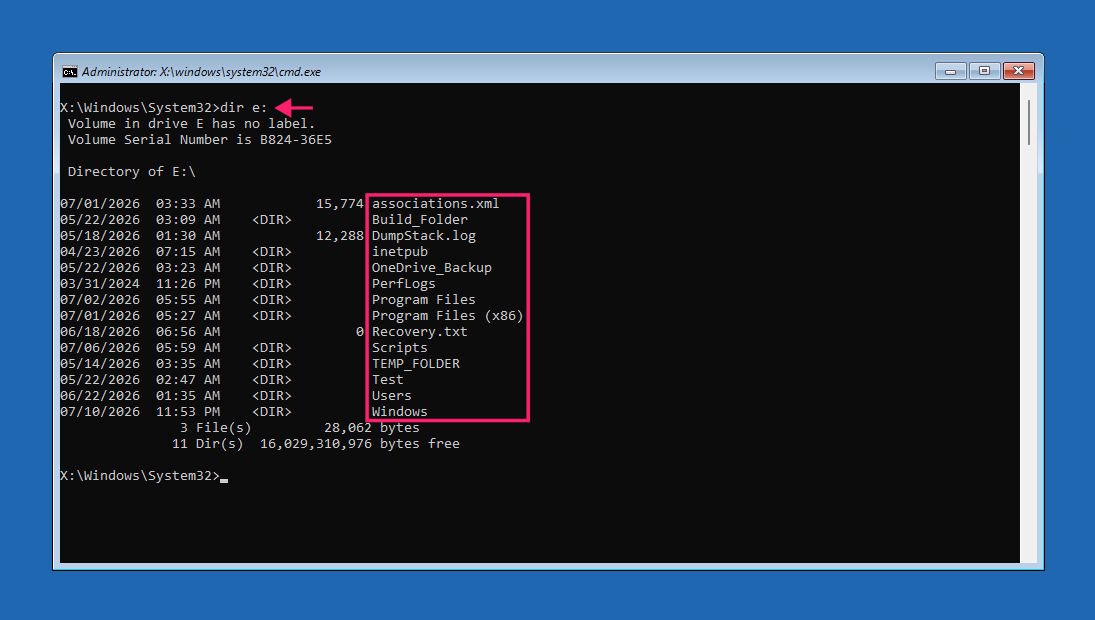Viewport: 1095px width, 620px height.
Task: Click the time 11:26 PM on PerfLogs row
Action: 188,284
